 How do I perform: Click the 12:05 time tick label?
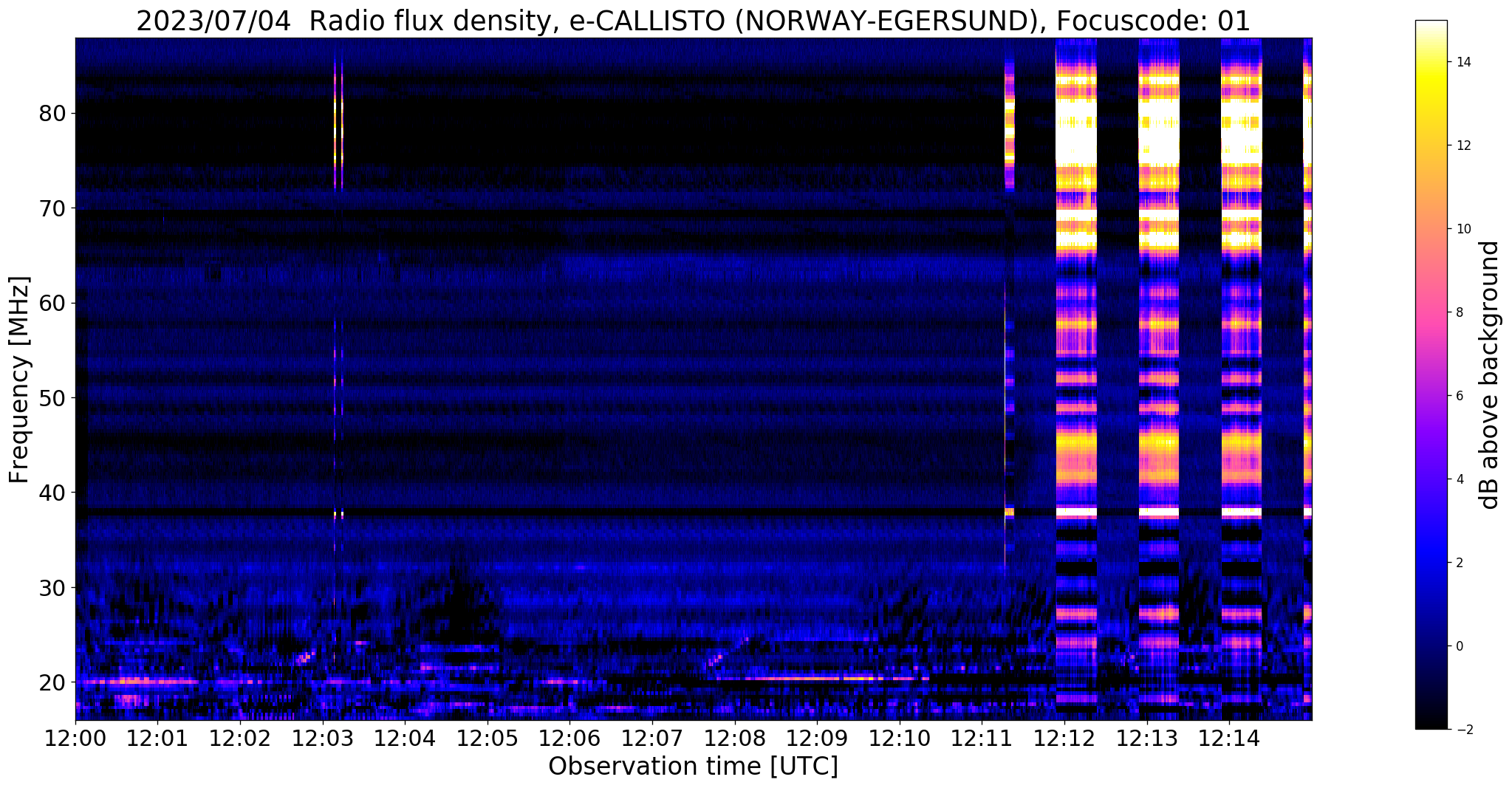tap(487, 738)
